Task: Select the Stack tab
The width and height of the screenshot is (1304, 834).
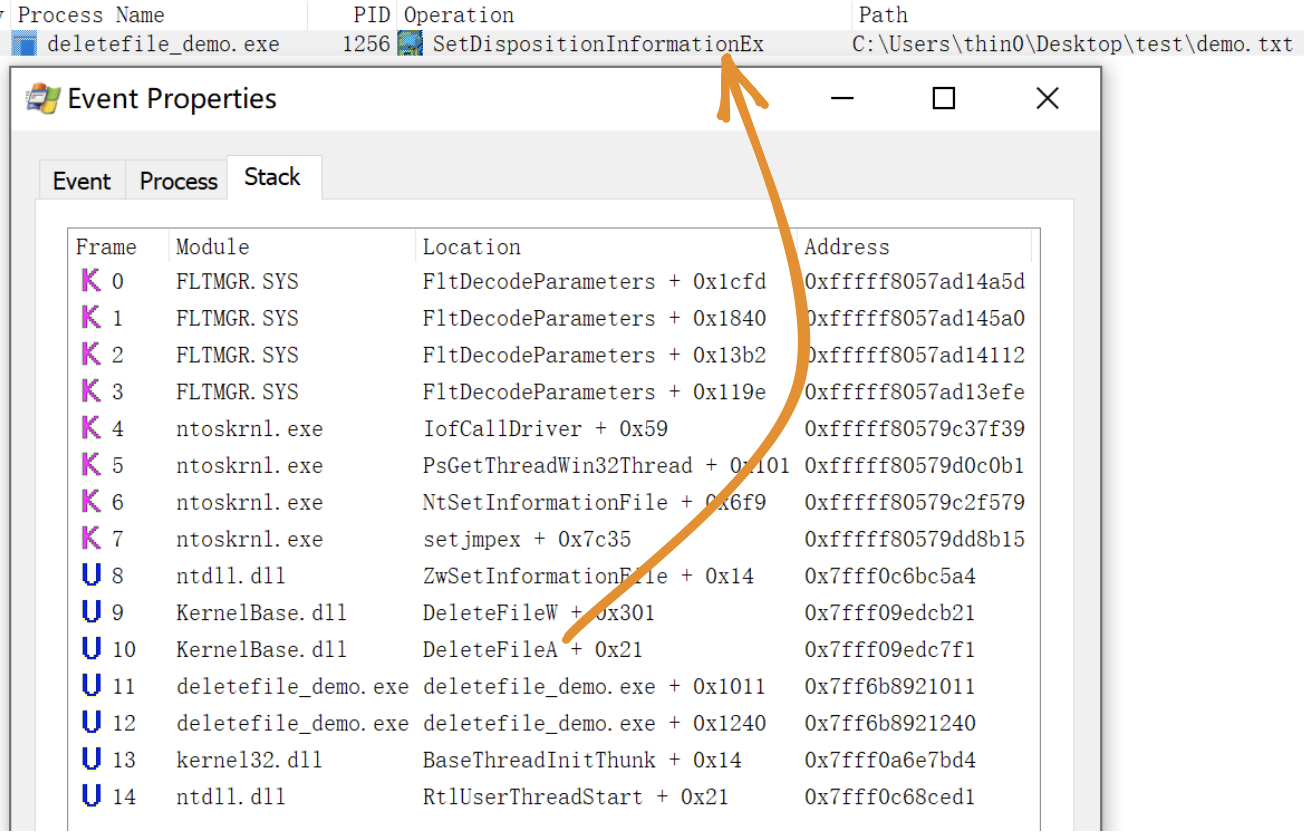Action: (272, 177)
